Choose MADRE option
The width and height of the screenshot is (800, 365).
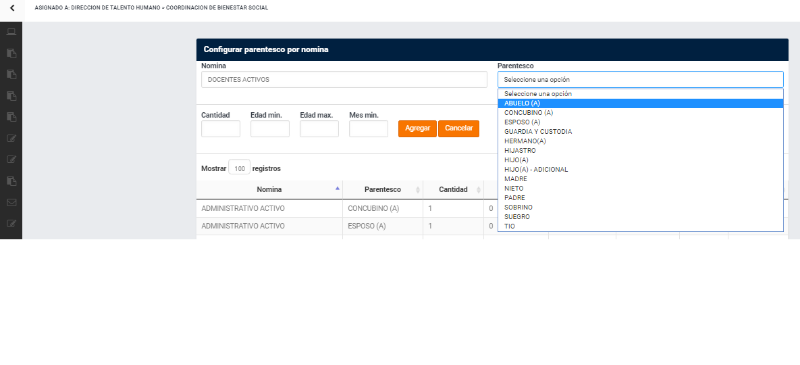(640, 179)
